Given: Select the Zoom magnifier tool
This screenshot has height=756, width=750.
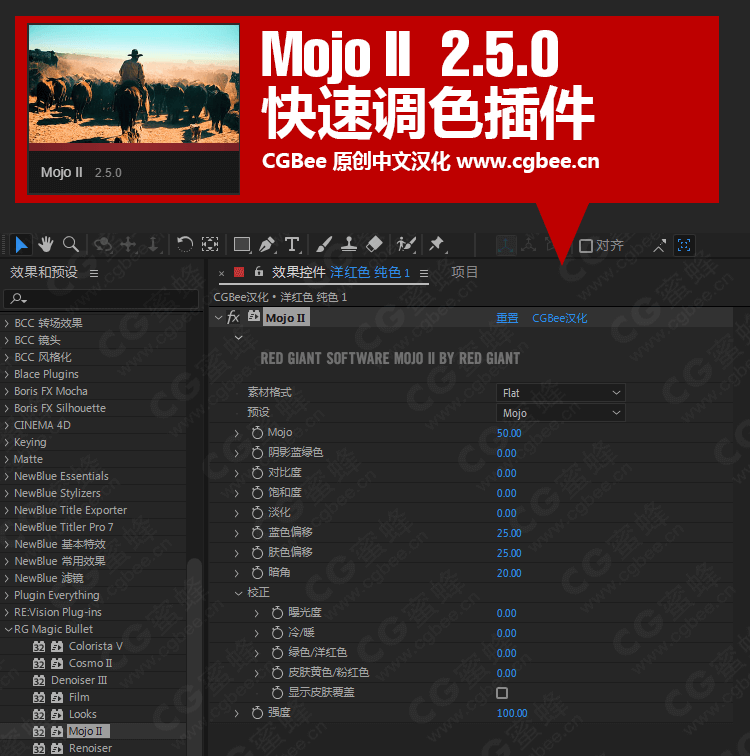Looking at the screenshot, I should point(71,244).
